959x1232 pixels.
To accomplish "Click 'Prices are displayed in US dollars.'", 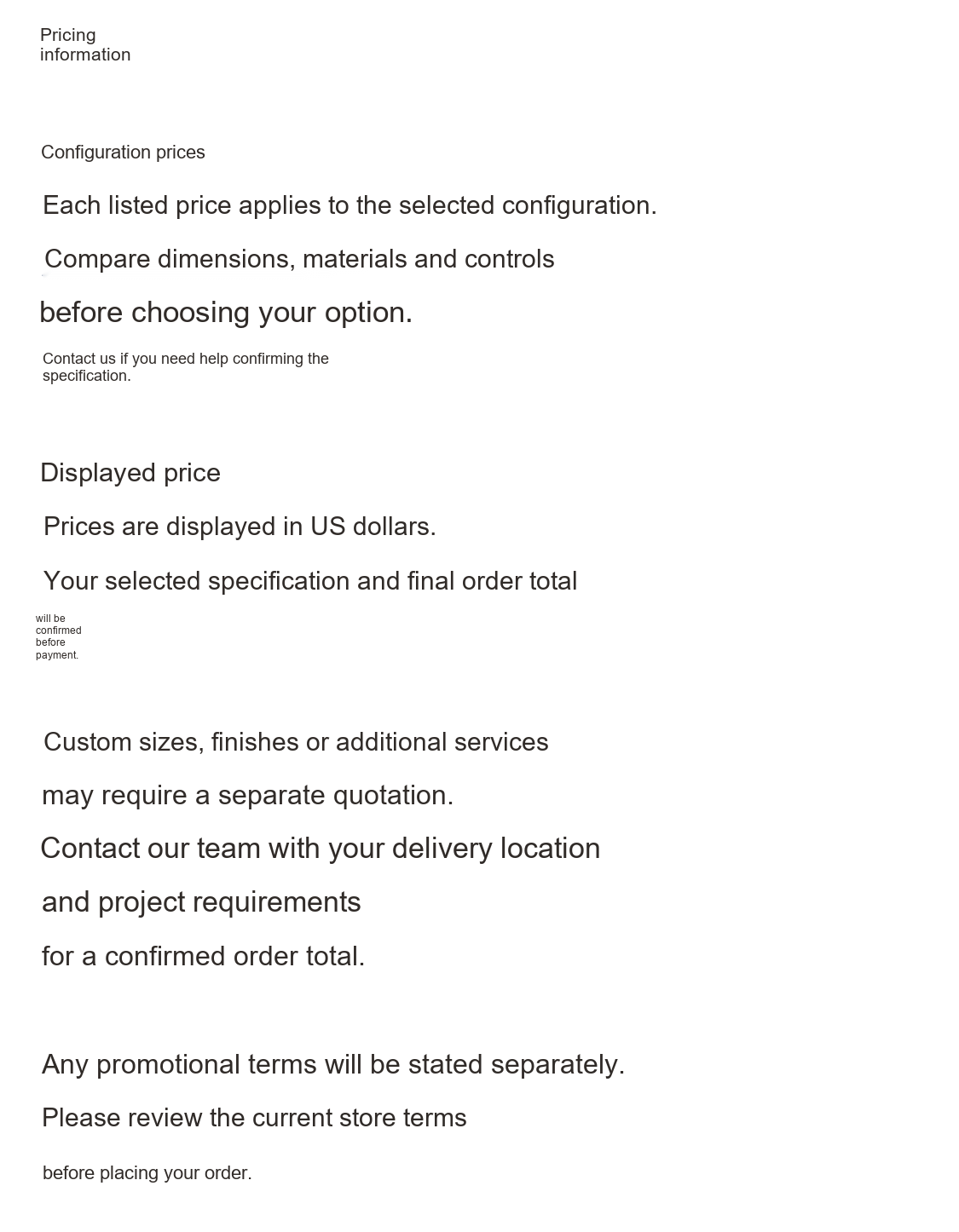I will pyautogui.click(x=240, y=527).
